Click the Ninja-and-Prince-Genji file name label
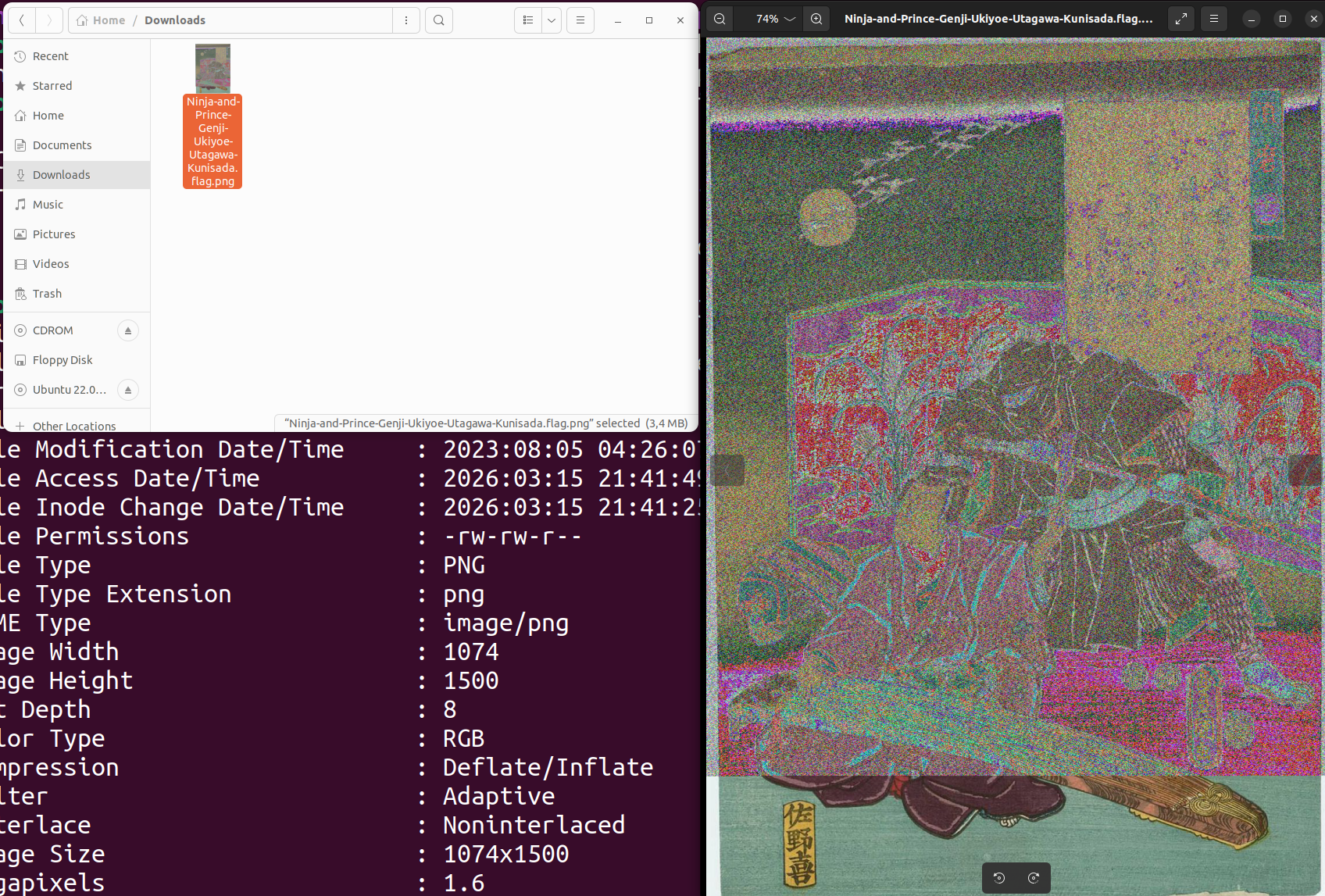The width and height of the screenshot is (1325, 896). click(x=212, y=141)
